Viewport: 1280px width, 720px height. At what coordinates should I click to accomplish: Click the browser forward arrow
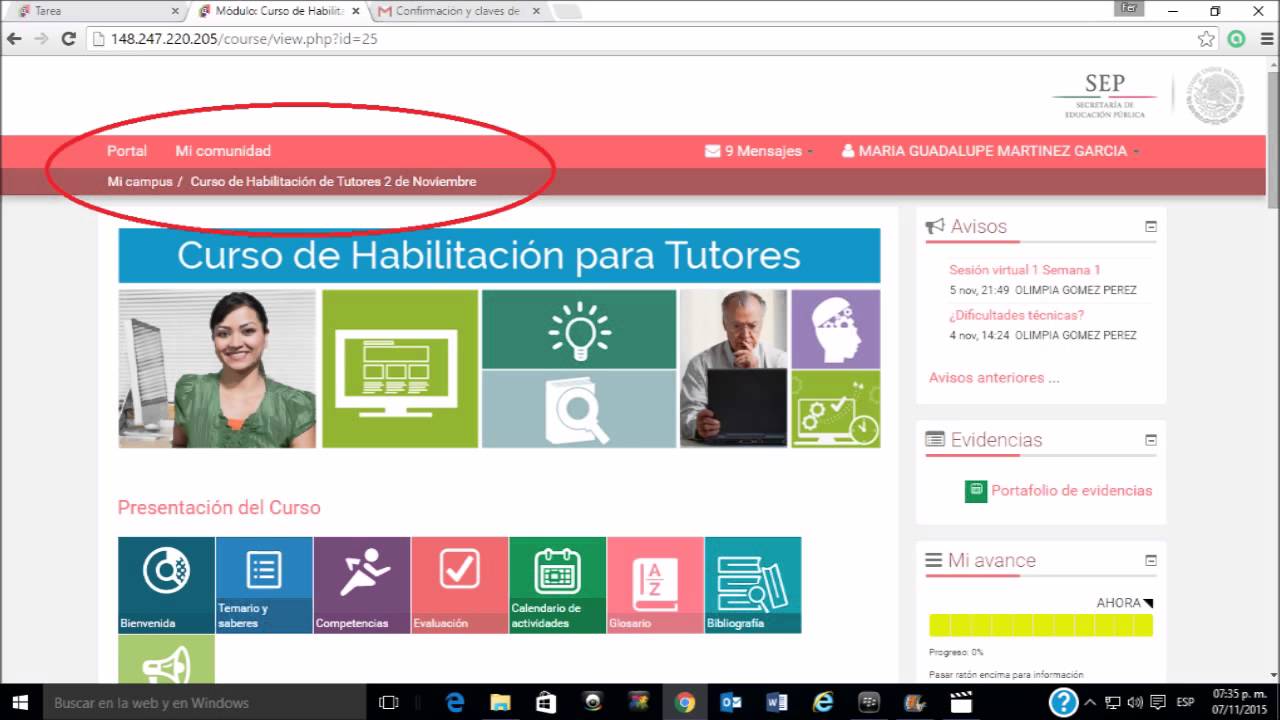click(x=41, y=39)
